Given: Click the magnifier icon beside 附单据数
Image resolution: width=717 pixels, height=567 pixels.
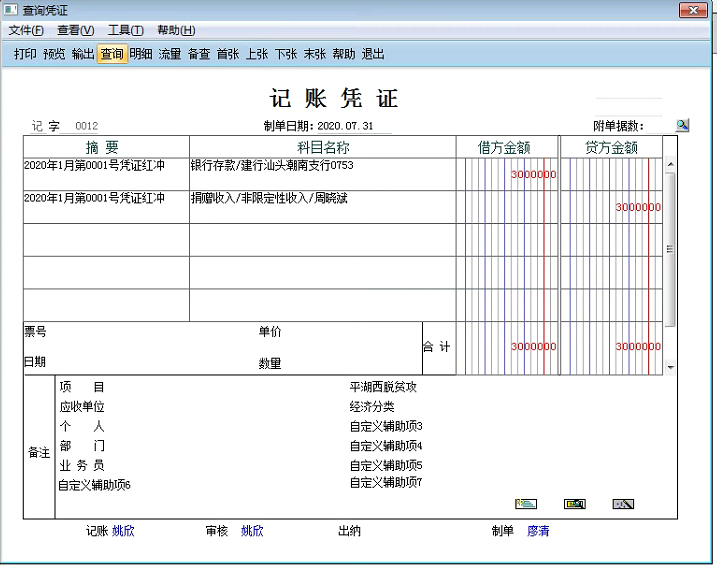Looking at the screenshot, I should (x=682, y=125).
